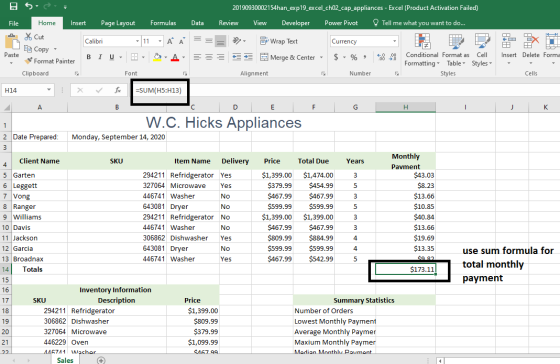
Task: Open the Font dialog launcher
Action: click(x=185, y=73)
